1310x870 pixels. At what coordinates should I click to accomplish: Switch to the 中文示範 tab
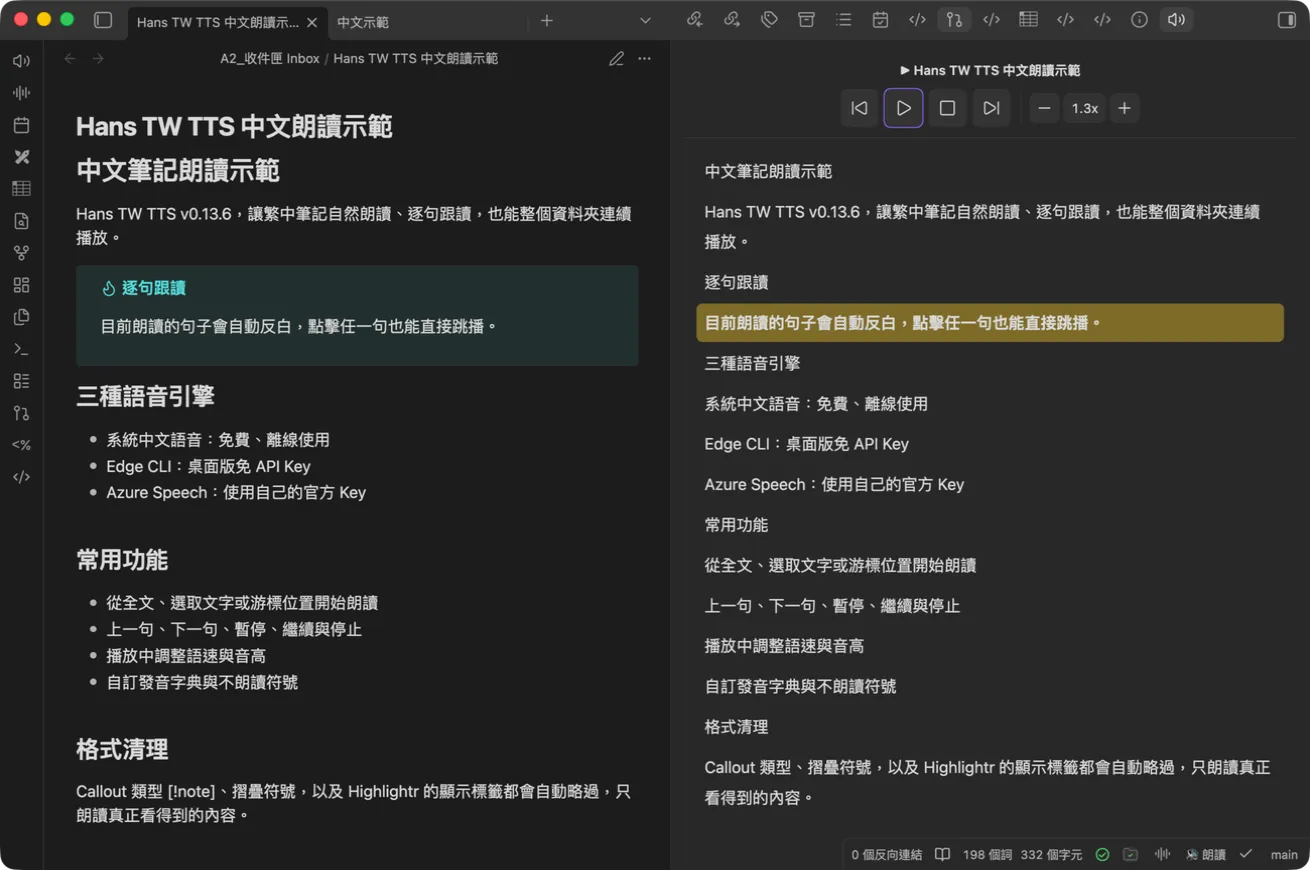tap(363, 22)
